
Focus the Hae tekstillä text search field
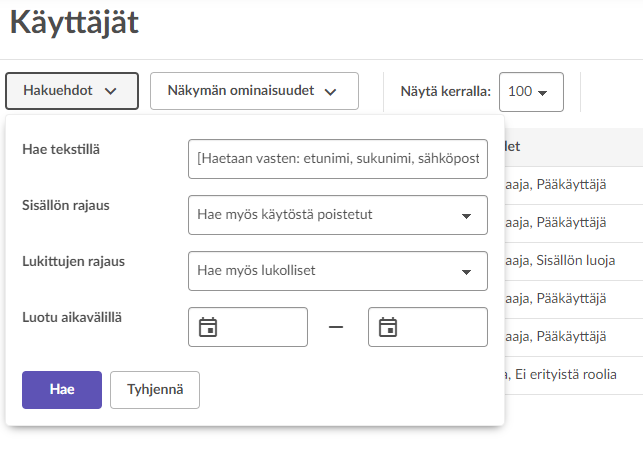click(337, 159)
